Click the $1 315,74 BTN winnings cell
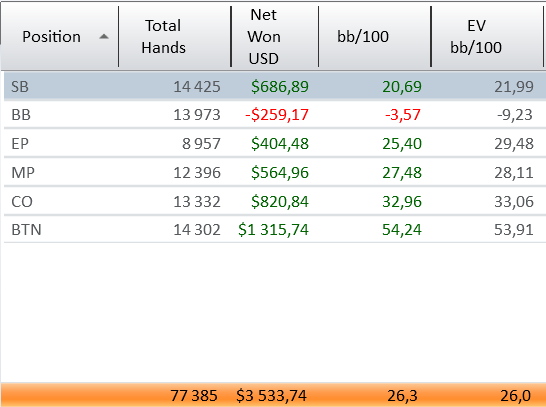This screenshot has height=407, width=546. pos(273,230)
